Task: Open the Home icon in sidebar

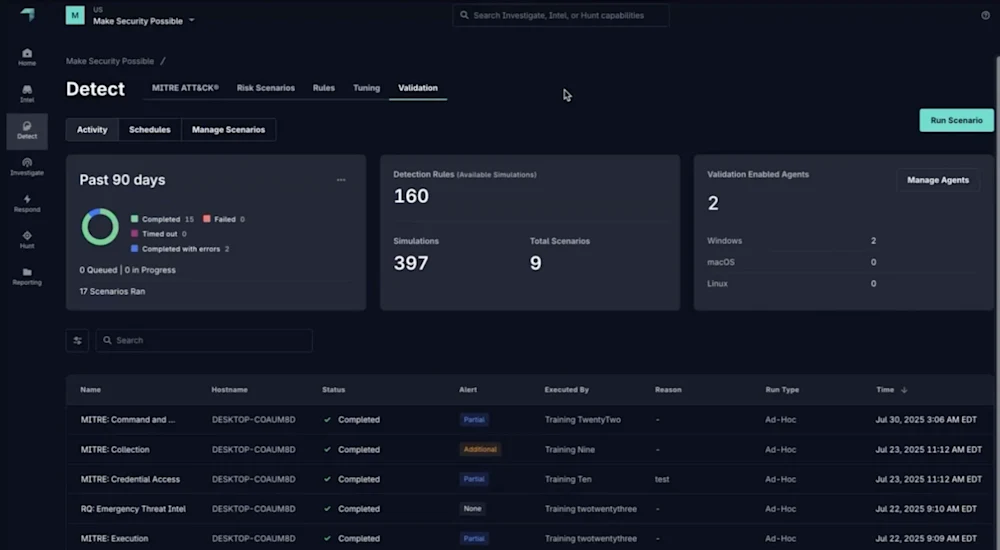Action: point(27,54)
